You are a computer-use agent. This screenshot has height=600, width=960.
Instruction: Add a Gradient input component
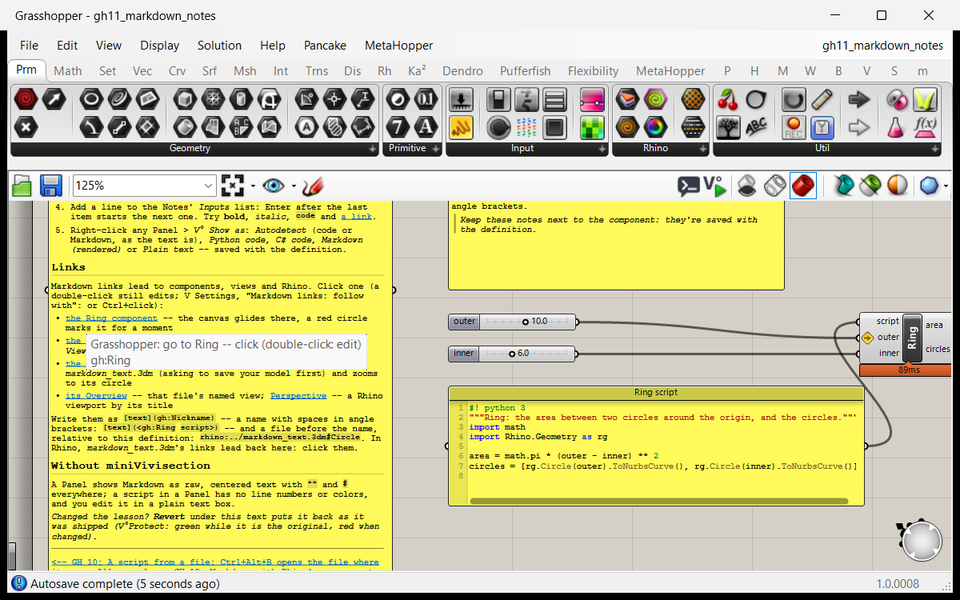592,99
